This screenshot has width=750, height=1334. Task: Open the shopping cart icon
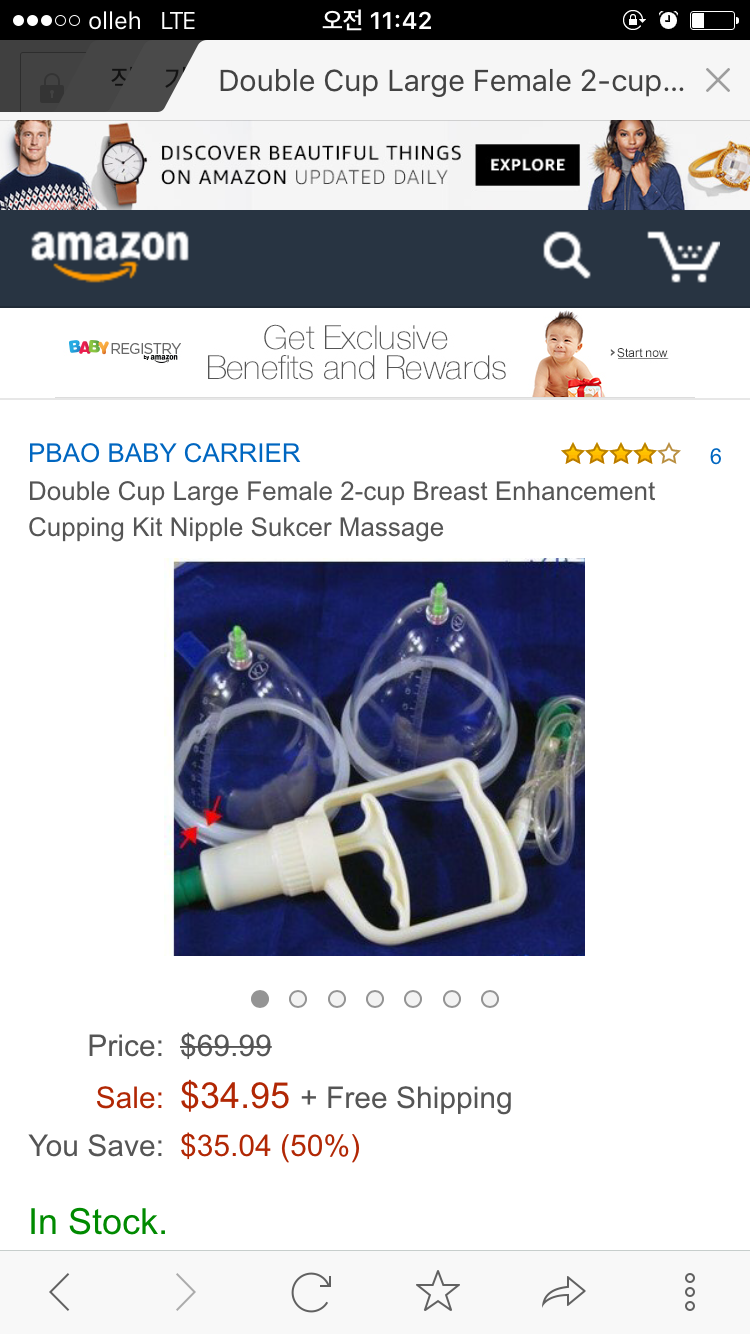[684, 257]
